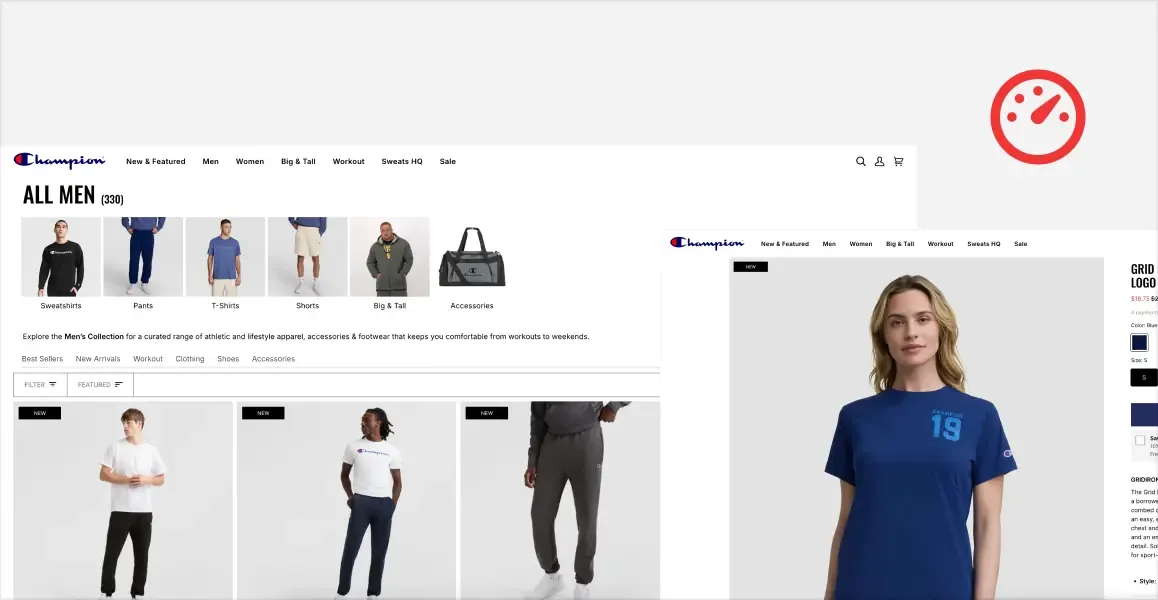Click NEW badge on plain white tee product
1158x600 pixels.
[x=40, y=413]
